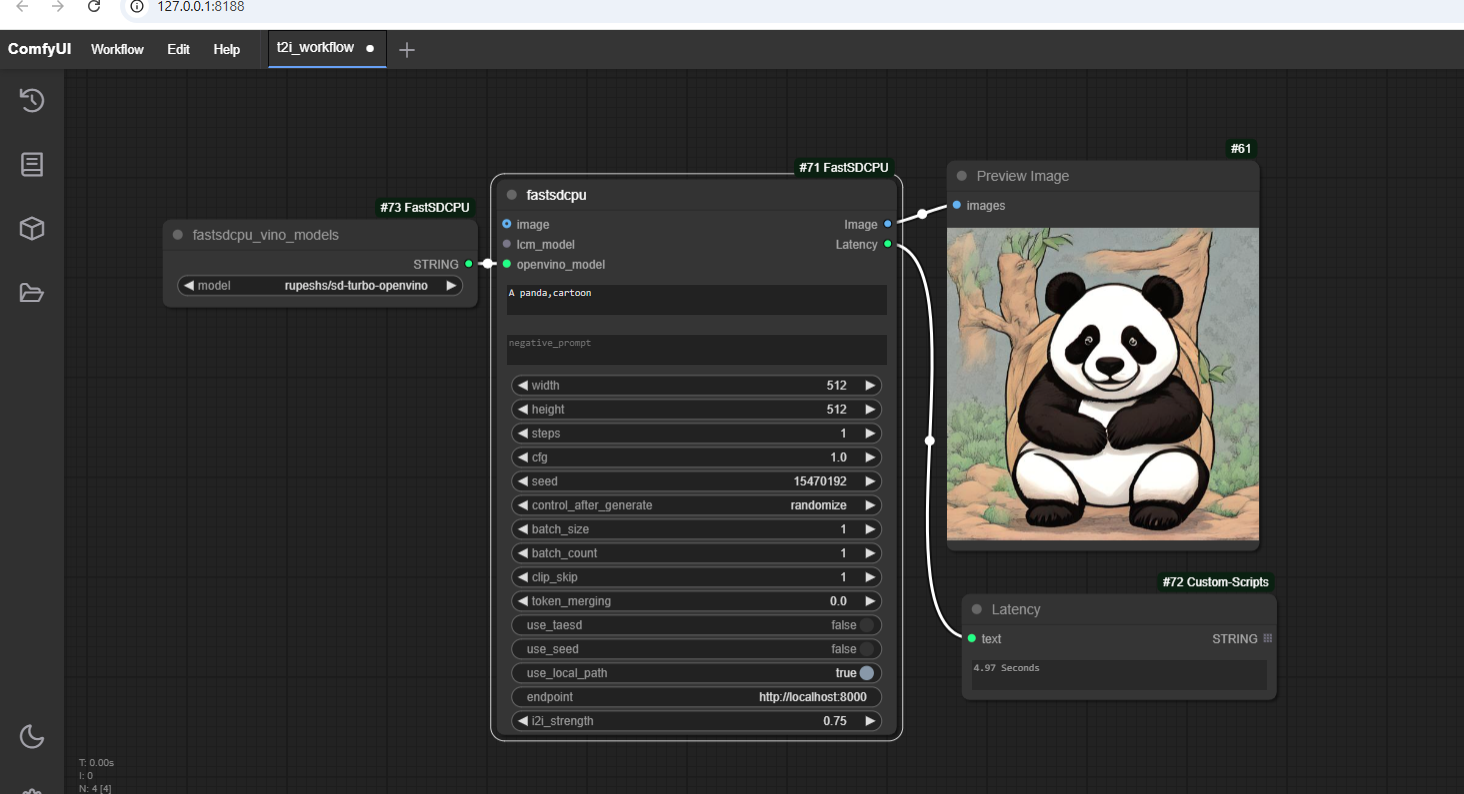Click the ComfyUI logo text
The image size is (1464, 794).
(39, 49)
